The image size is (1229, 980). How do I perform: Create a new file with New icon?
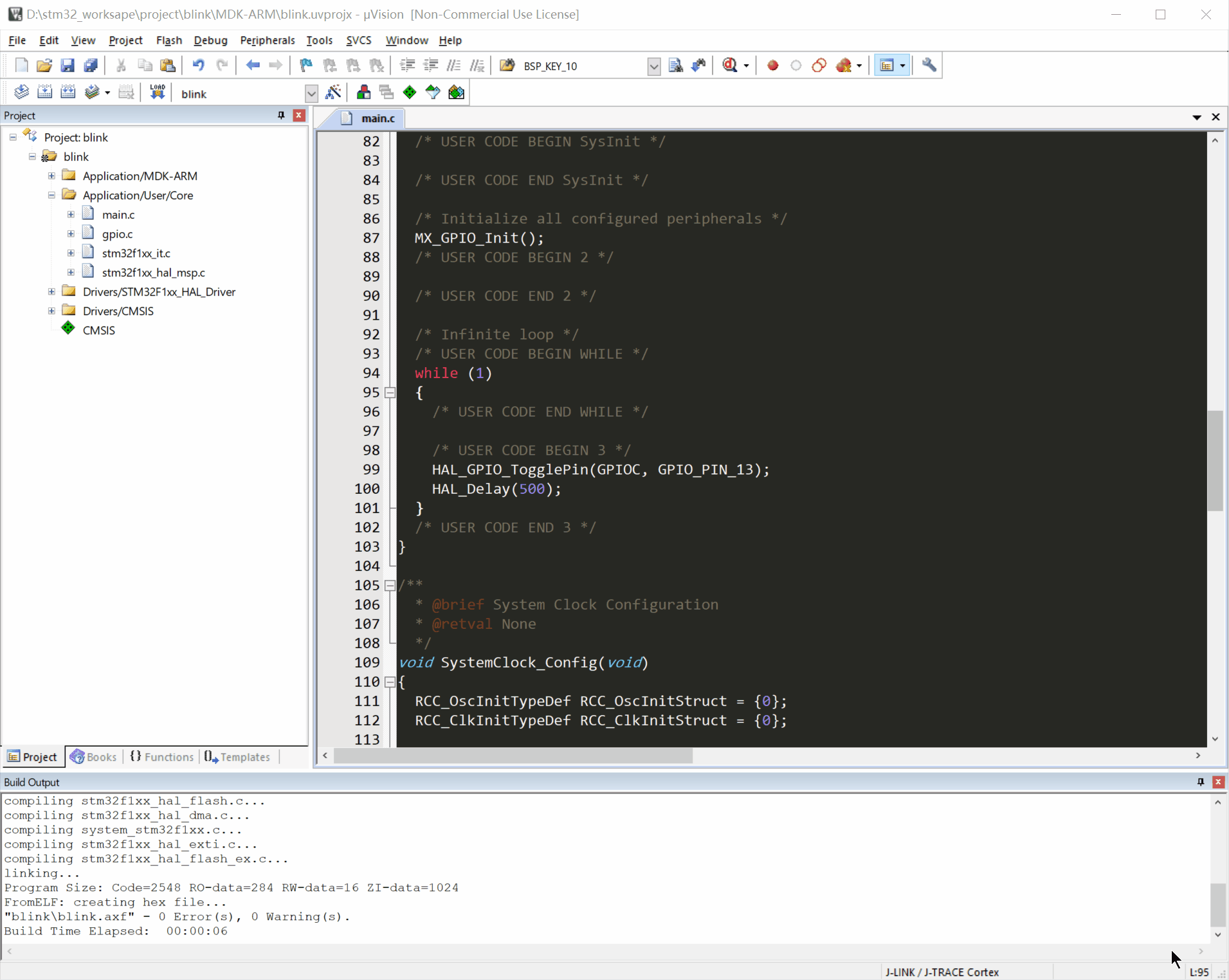click(x=21, y=66)
